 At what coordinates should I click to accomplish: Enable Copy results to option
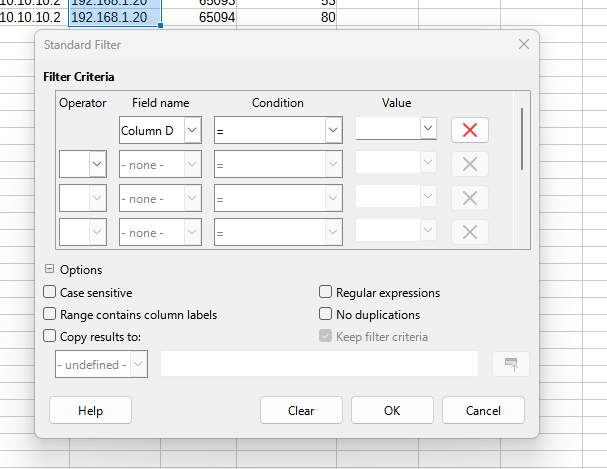click(x=50, y=337)
